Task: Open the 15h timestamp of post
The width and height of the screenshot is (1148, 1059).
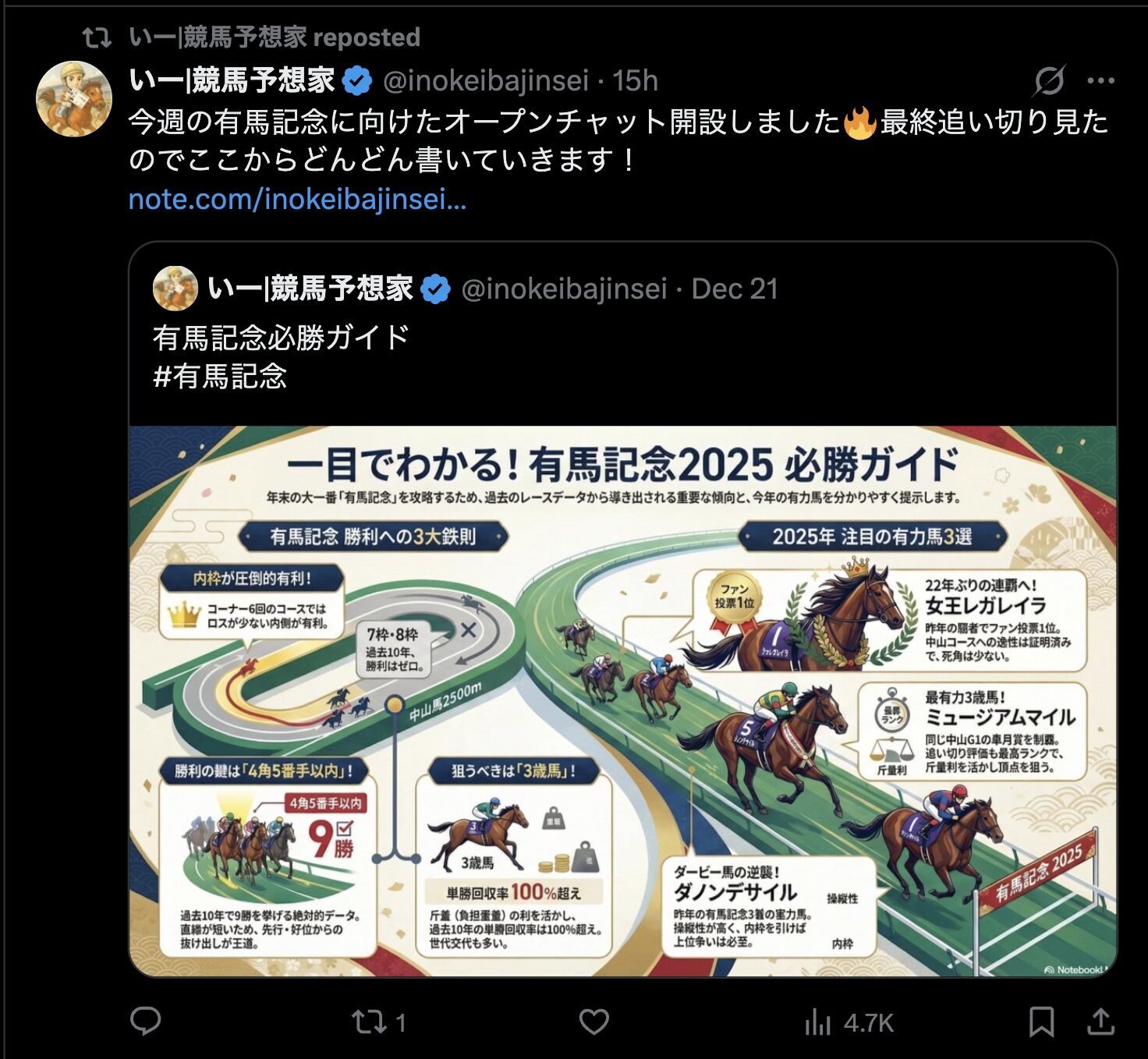Action: click(635, 80)
